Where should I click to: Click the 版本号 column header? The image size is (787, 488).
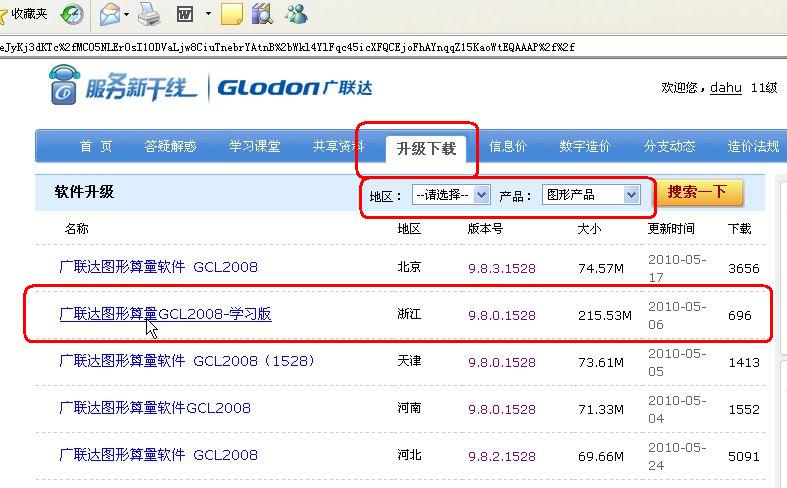coord(485,229)
